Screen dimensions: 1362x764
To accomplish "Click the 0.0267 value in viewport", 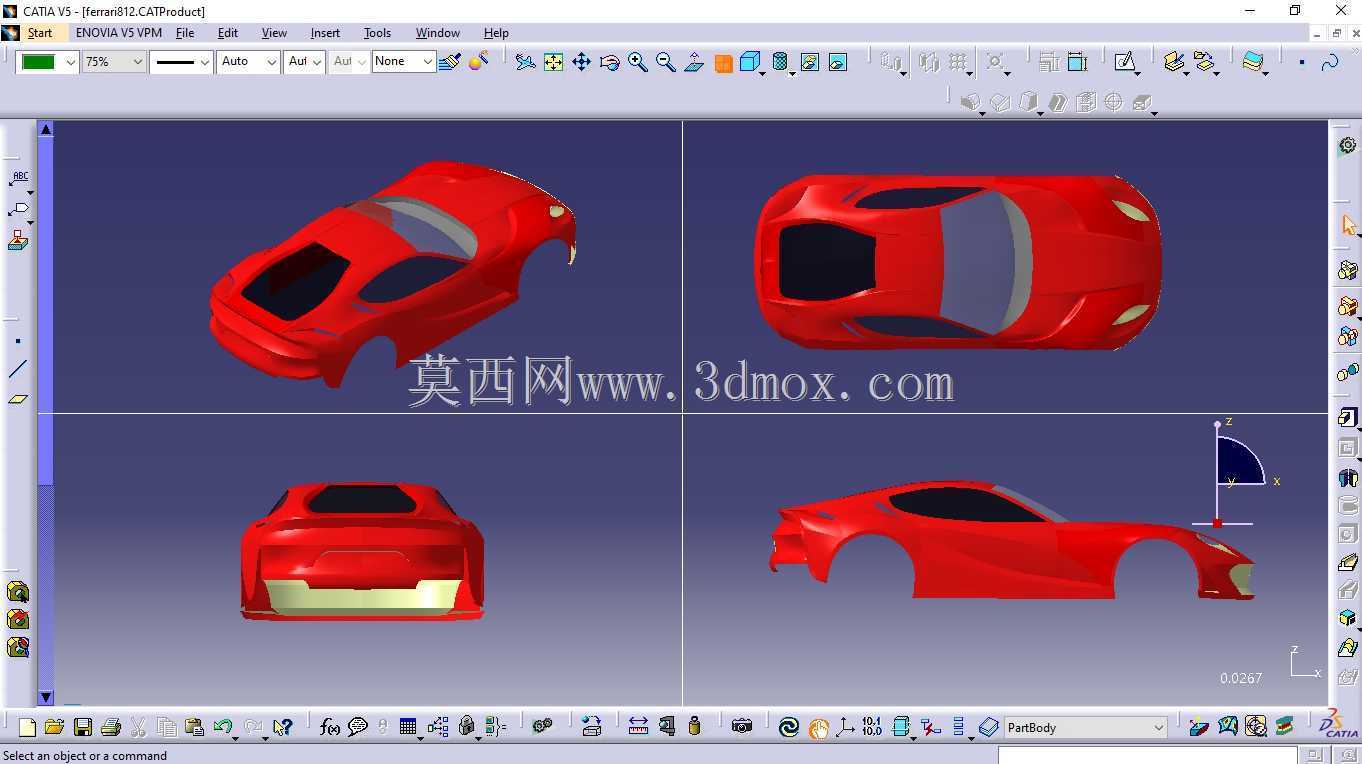I will click(x=1241, y=678).
